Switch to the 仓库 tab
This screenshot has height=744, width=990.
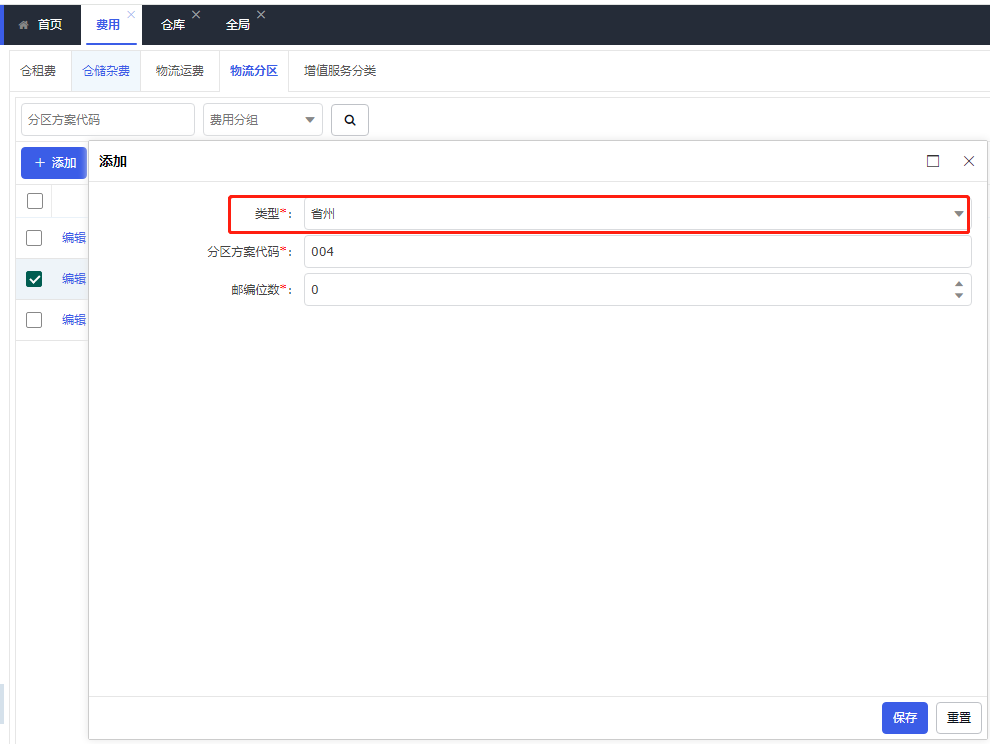[173, 25]
